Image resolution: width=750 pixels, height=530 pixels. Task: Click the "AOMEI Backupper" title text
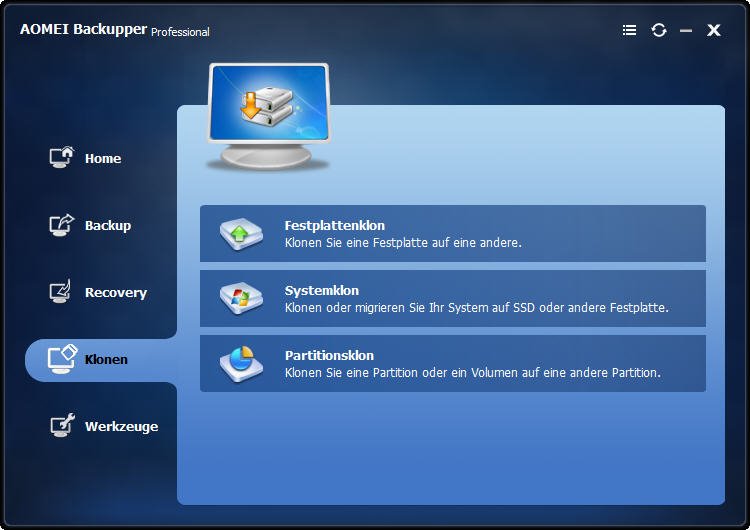click(x=83, y=29)
